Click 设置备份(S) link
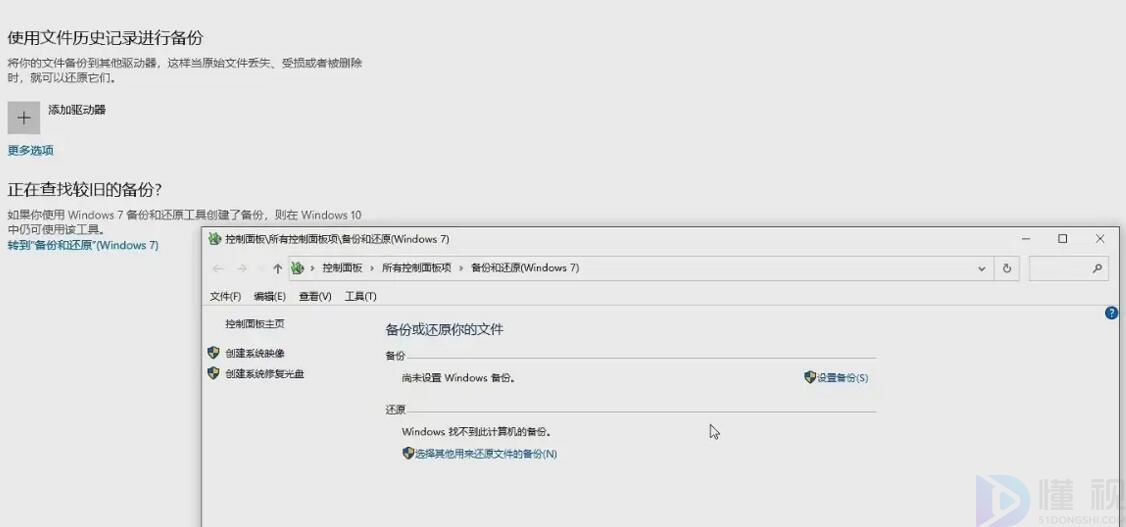 pyautogui.click(x=843, y=378)
